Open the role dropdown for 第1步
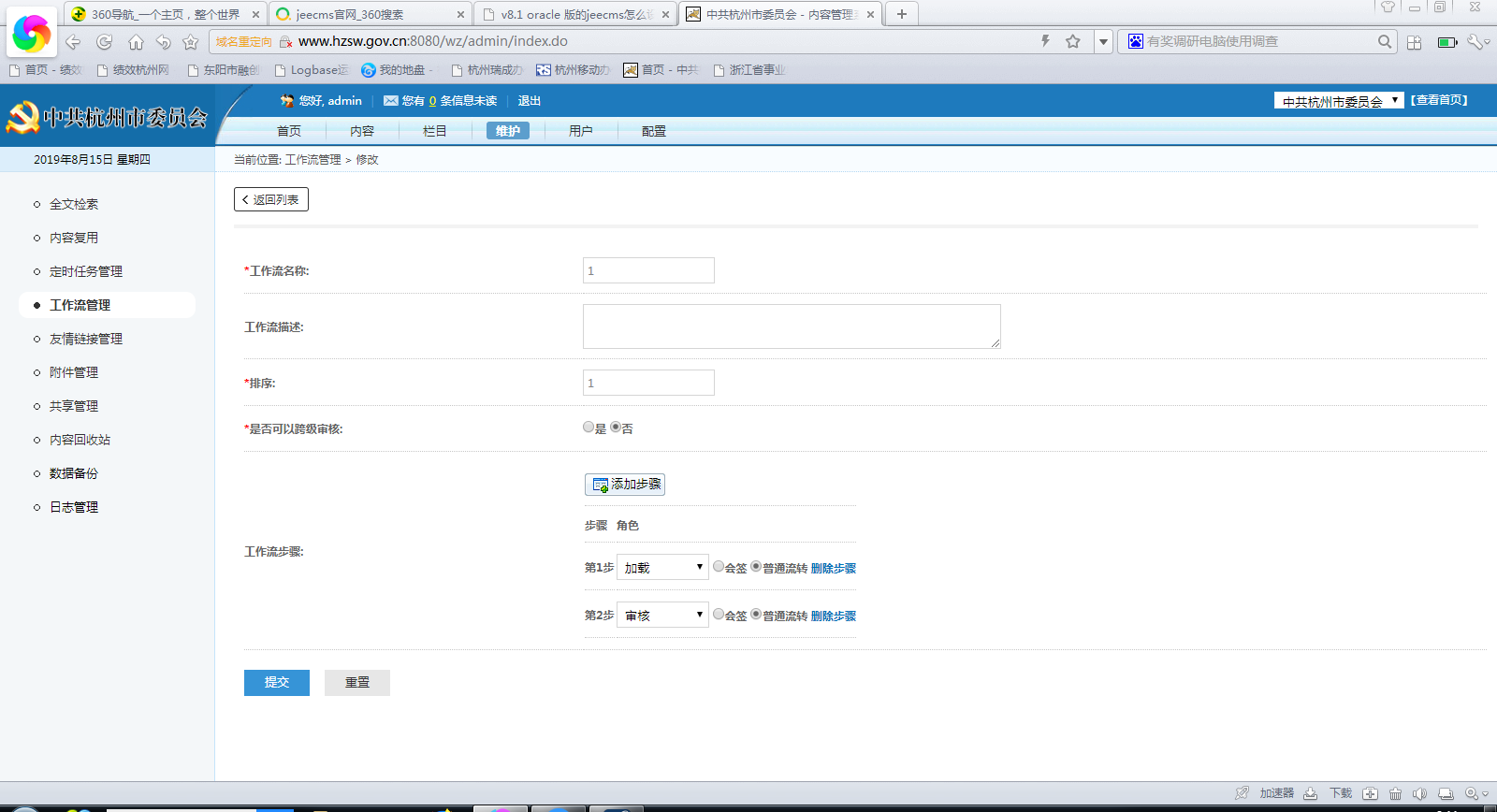 [x=662, y=567]
